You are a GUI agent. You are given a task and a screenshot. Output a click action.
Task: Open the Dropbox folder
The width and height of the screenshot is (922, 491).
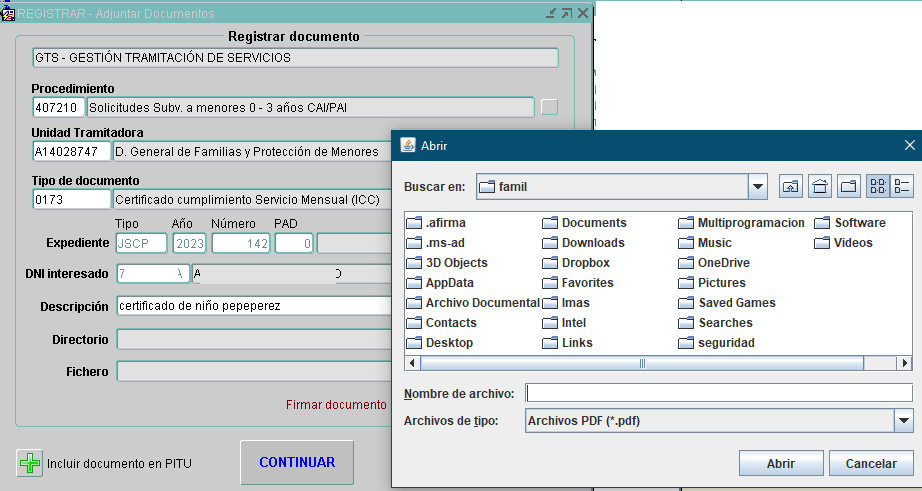click(585, 263)
